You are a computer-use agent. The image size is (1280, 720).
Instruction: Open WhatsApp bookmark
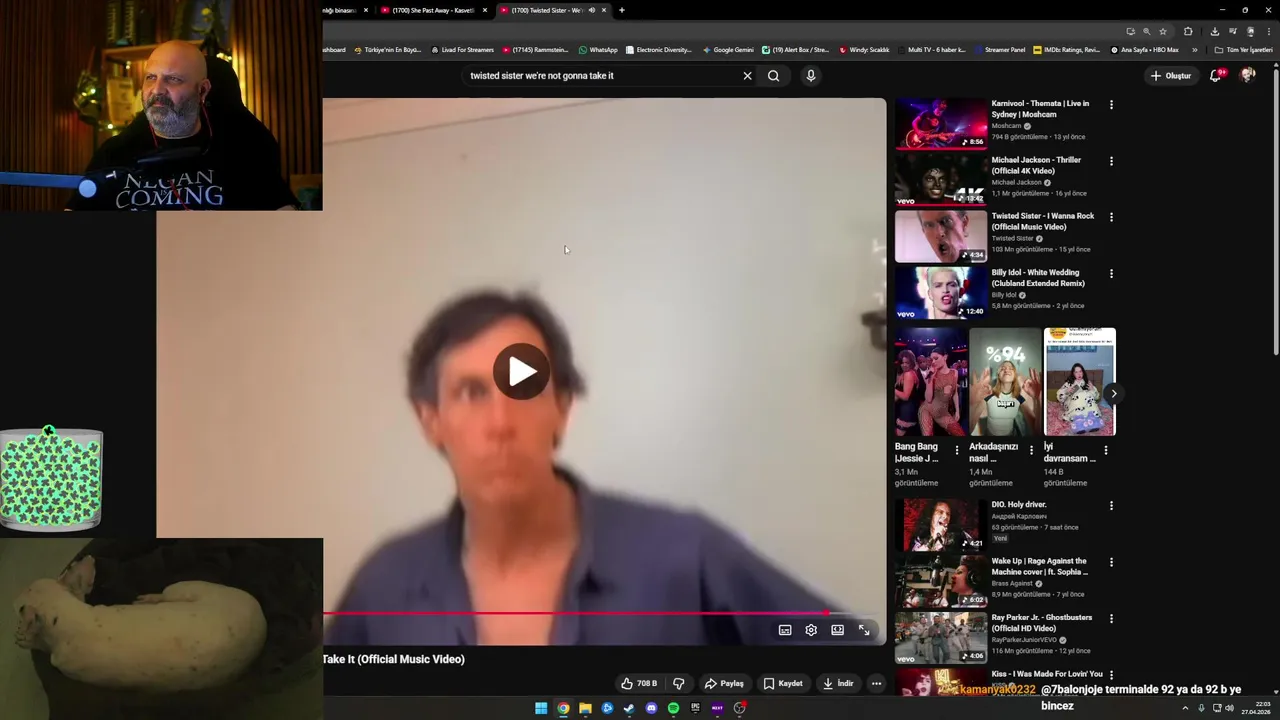coord(598,50)
